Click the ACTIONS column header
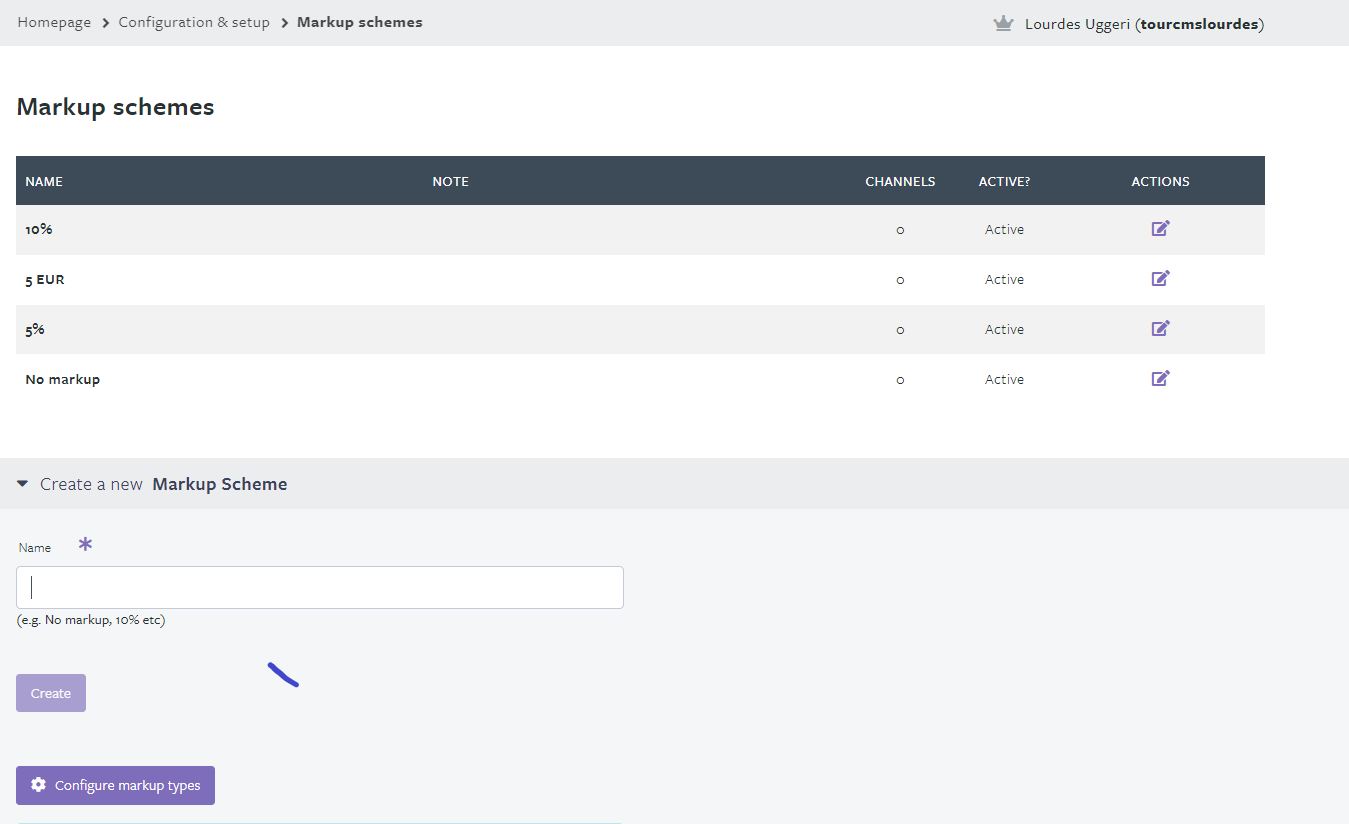 1160,181
